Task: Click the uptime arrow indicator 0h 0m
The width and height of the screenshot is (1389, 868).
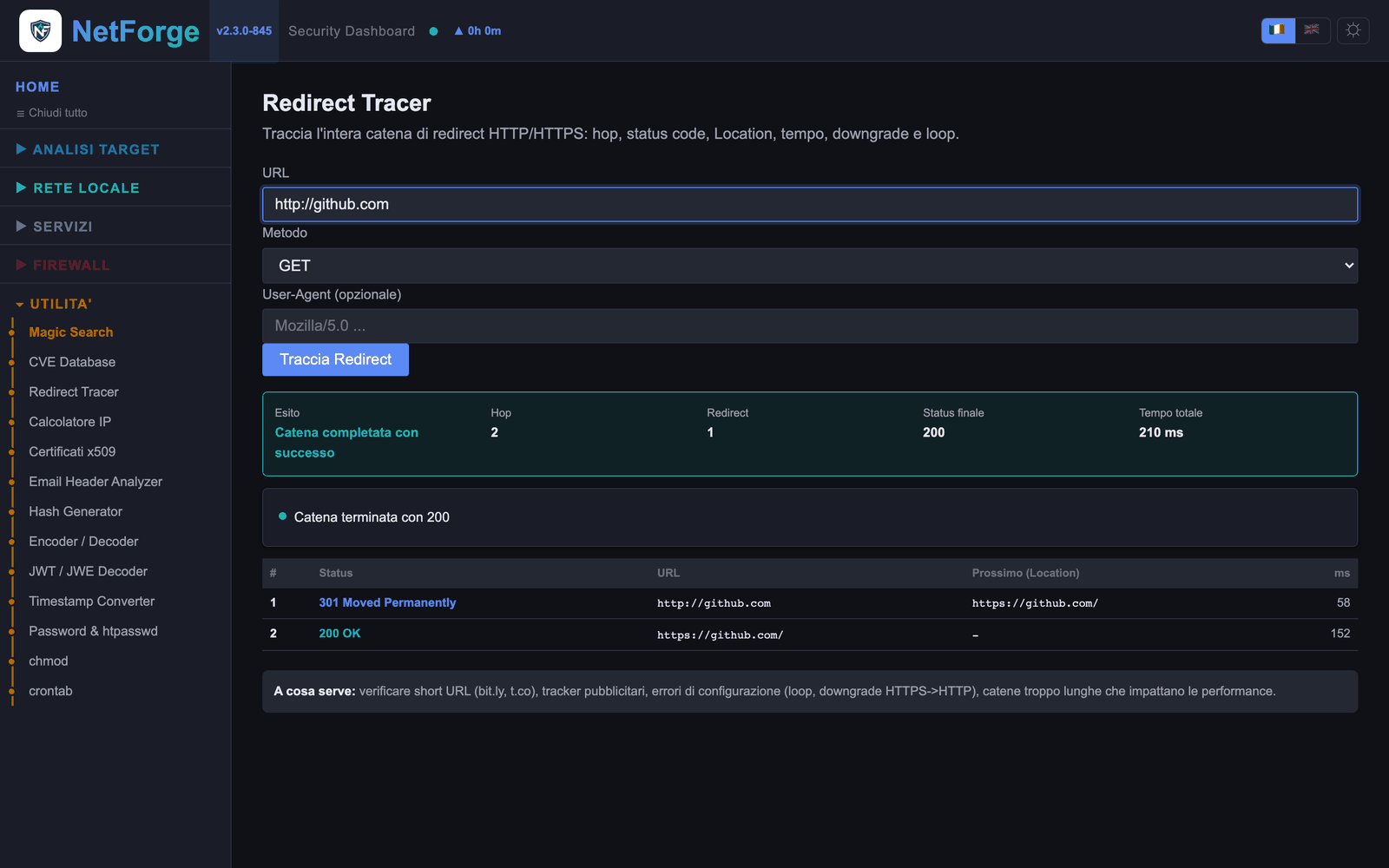Action: click(x=477, y=31)
